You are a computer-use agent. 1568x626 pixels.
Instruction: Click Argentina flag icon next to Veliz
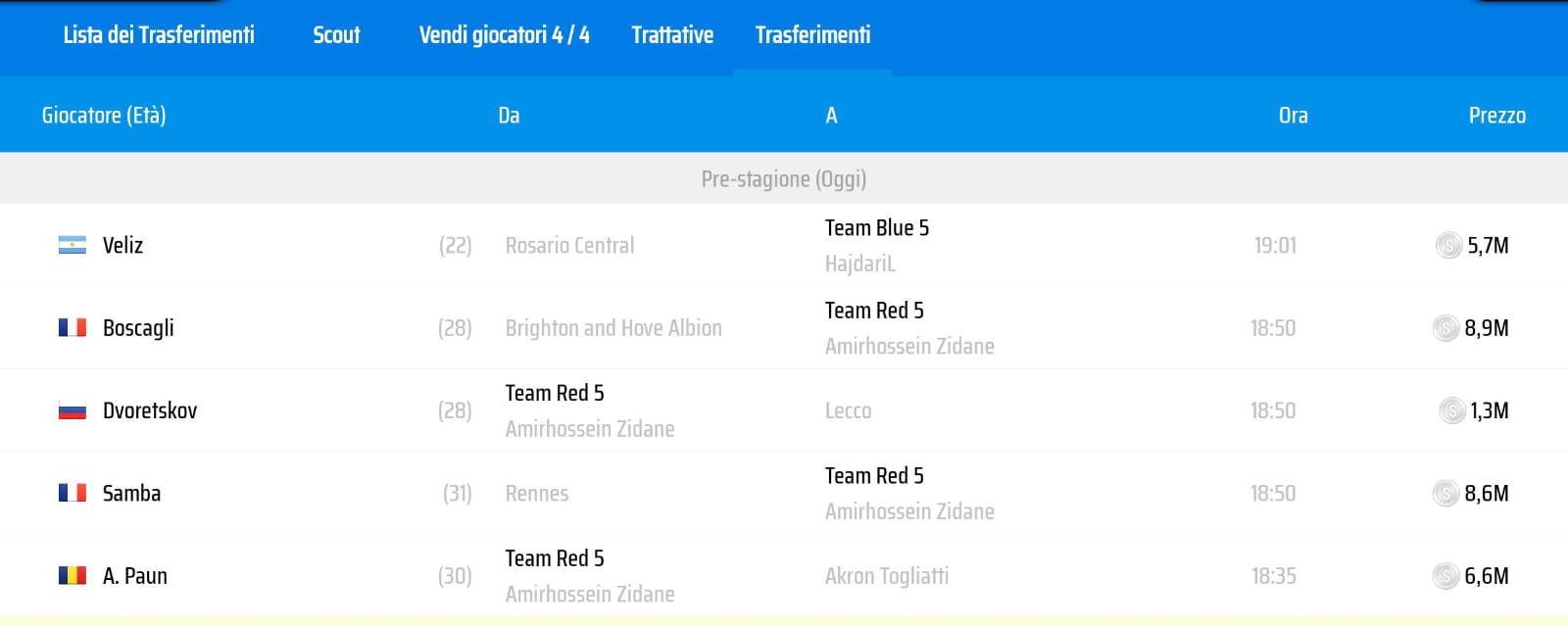coord(72,245)
